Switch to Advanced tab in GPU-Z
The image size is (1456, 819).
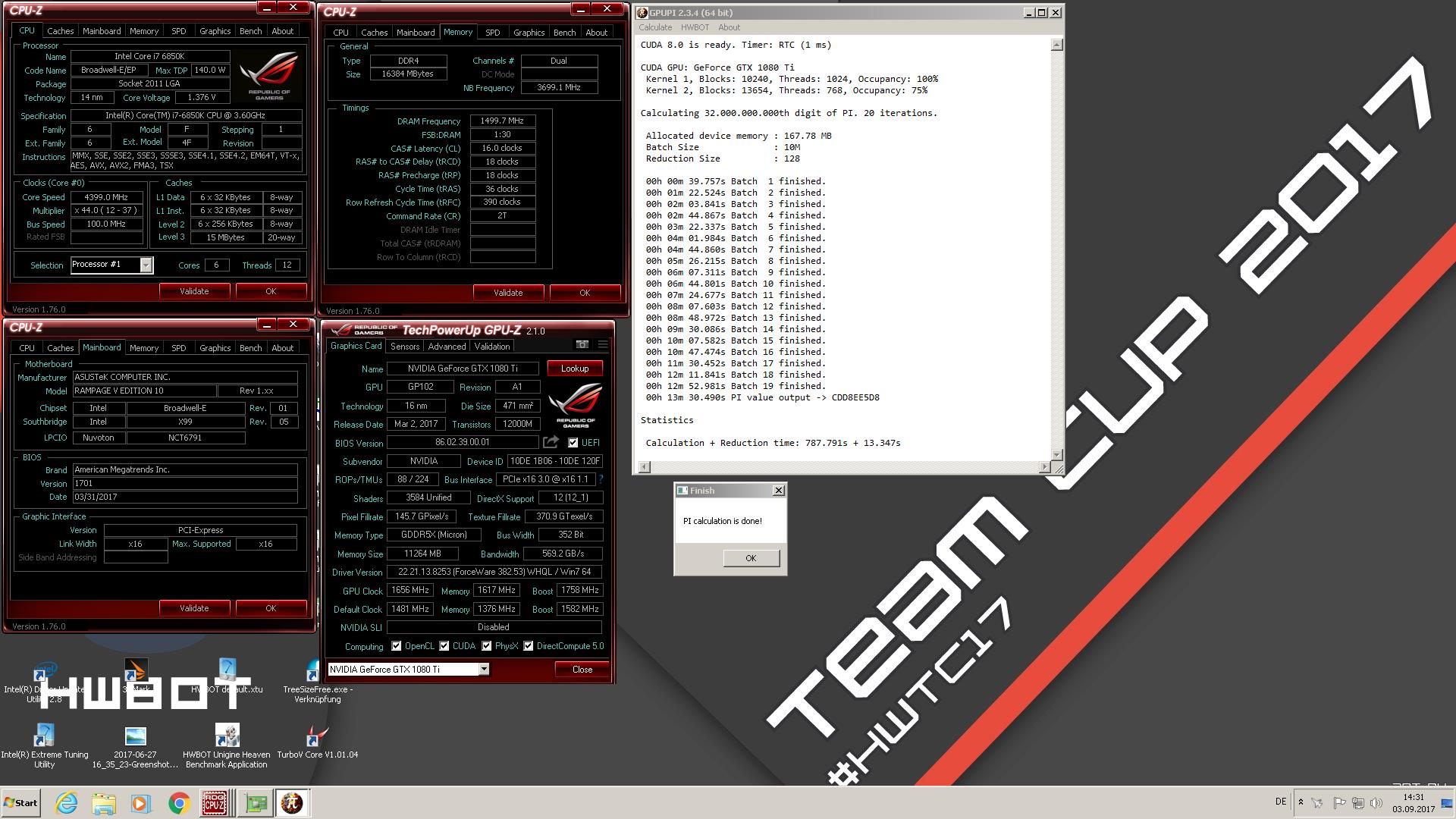coord(447,346)
